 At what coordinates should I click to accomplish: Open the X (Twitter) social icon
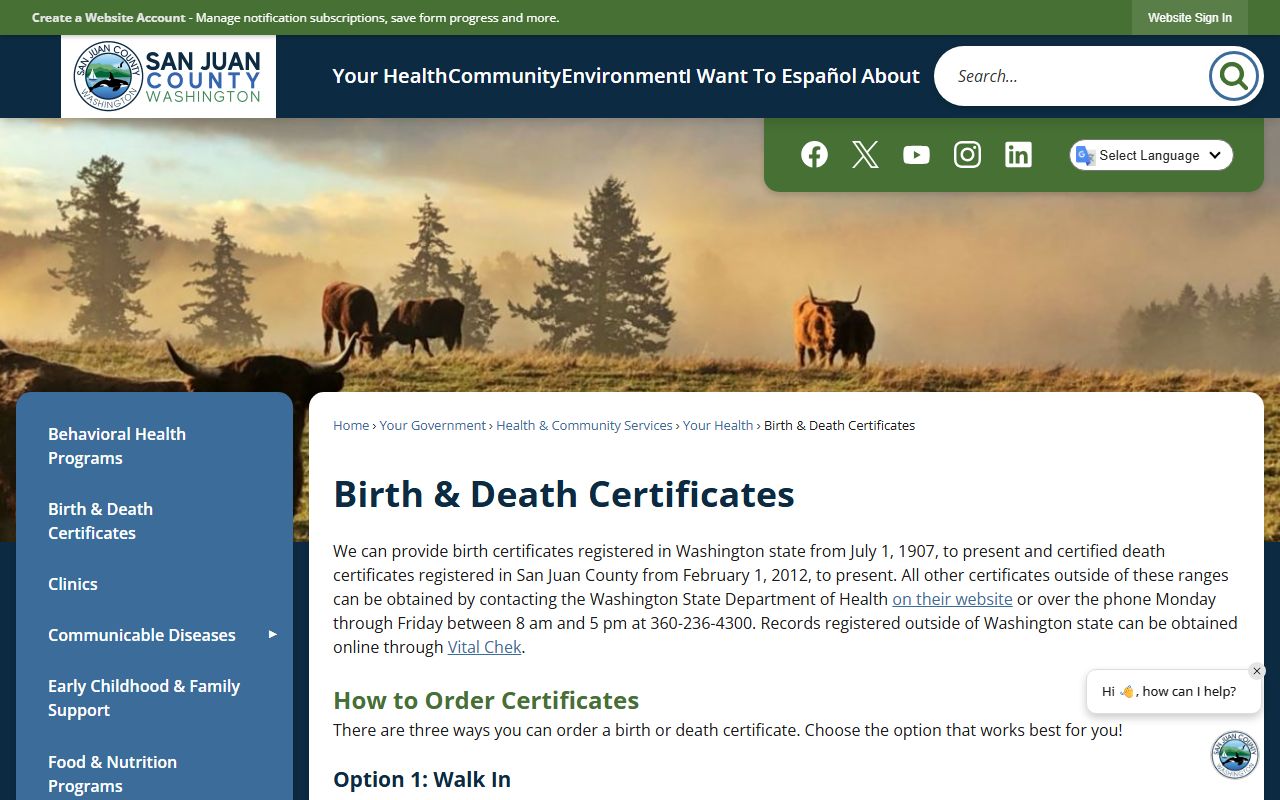point(865,154)
